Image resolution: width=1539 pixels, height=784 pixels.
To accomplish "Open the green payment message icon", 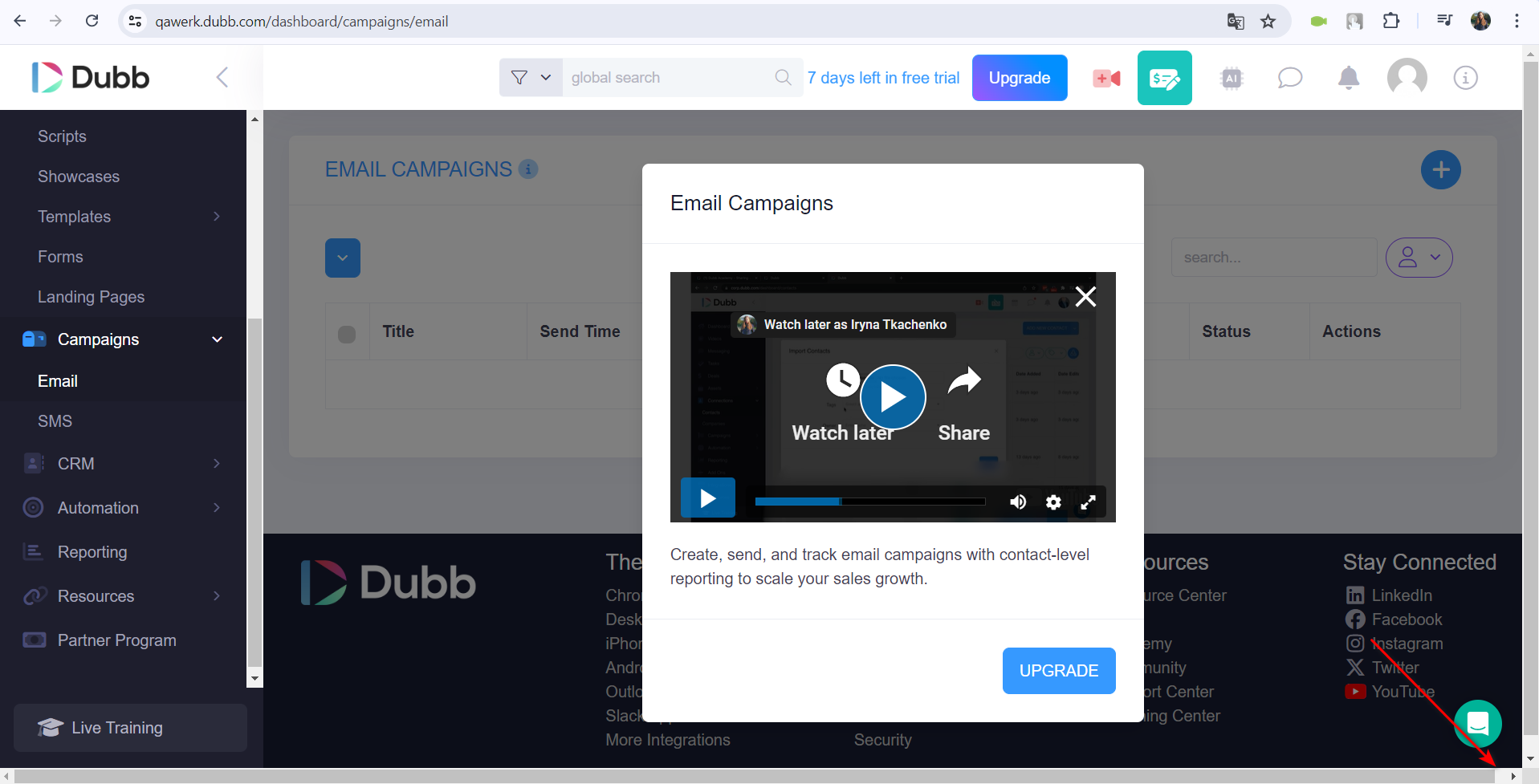I will click(1164, 78).
